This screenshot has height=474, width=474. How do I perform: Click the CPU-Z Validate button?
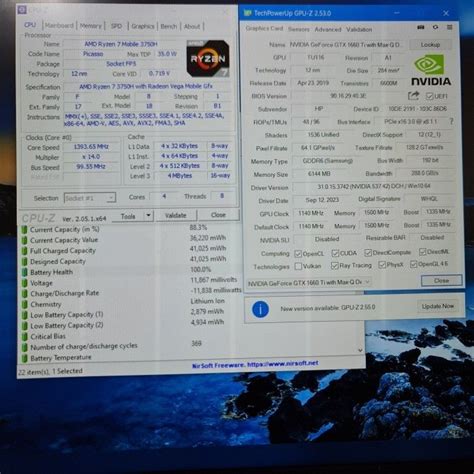coord(176,215)
